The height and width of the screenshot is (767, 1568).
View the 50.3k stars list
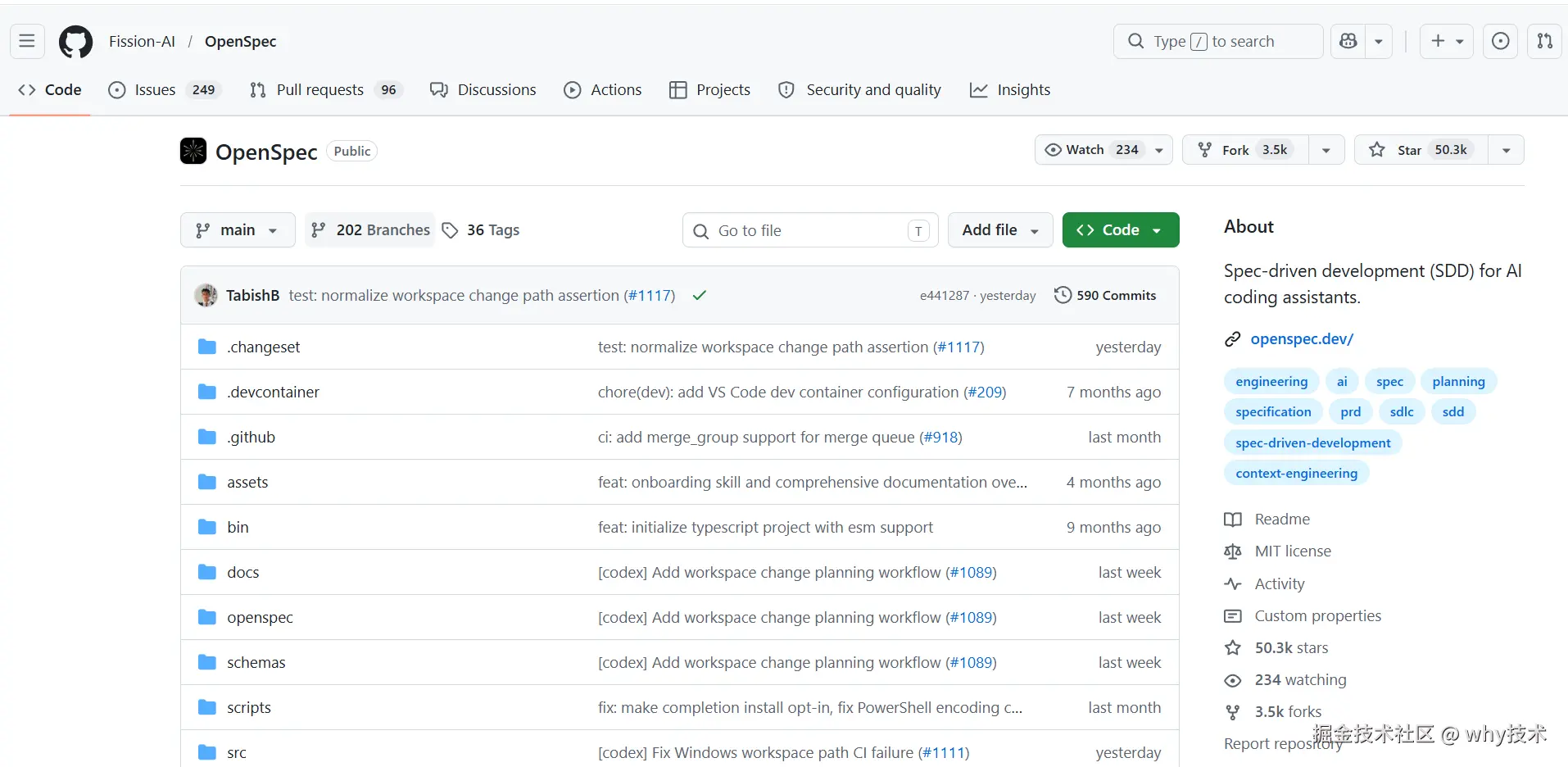pos(1291,647)
